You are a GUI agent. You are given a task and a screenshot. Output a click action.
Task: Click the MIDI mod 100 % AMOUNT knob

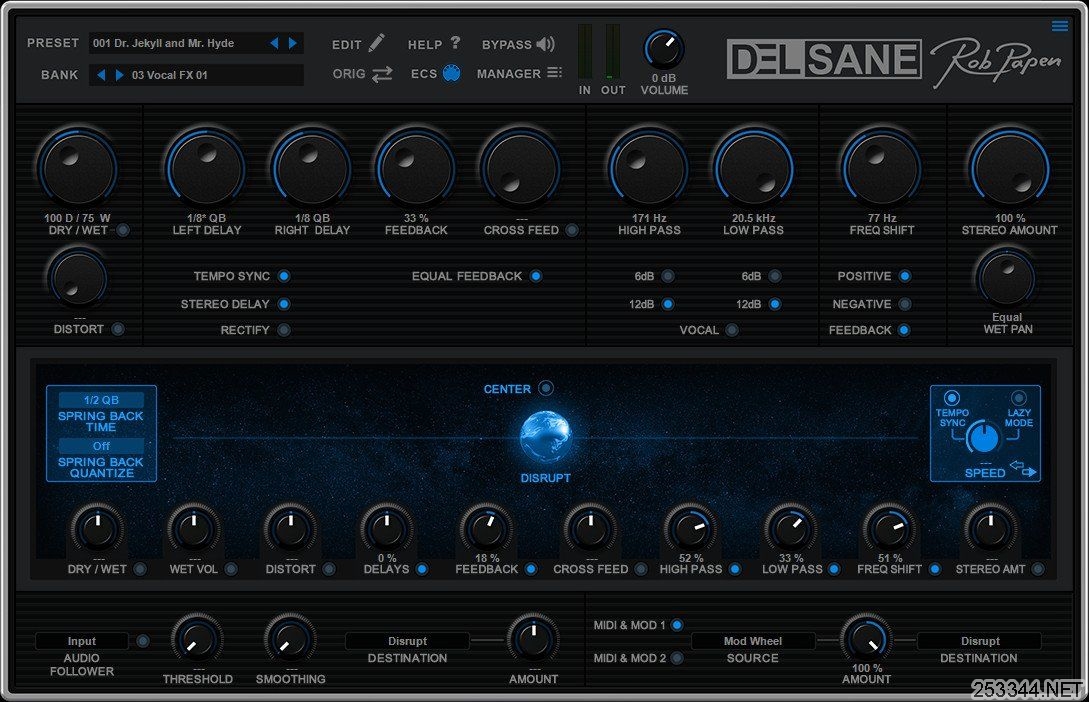point(866,640)
